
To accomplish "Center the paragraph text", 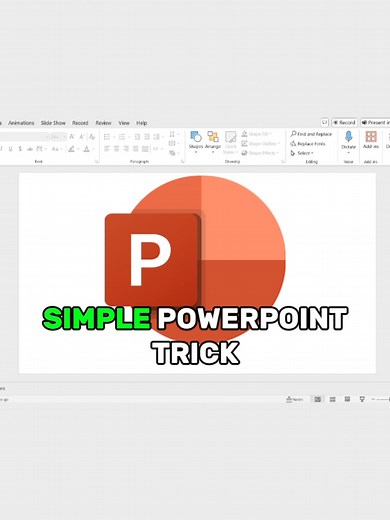I will coord(116,149).
